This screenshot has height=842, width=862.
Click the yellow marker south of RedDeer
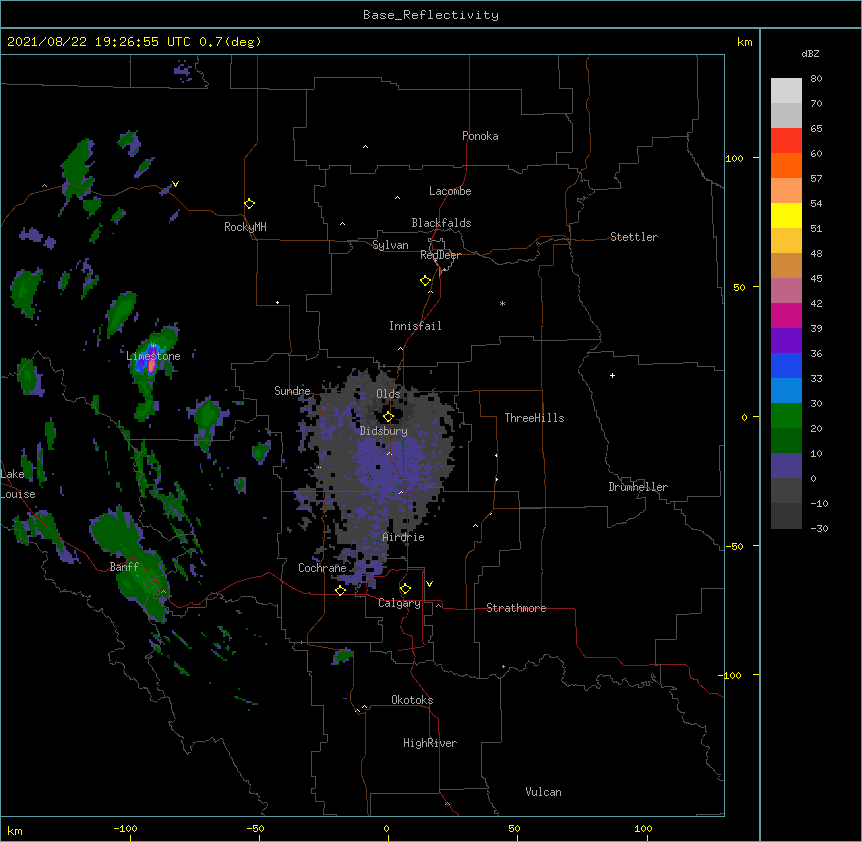[x=425, y=281]
